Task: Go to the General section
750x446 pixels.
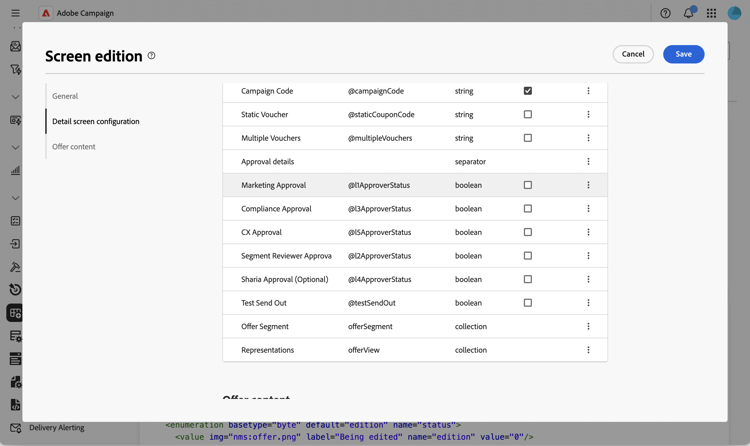Action: [x=65, y=96]
